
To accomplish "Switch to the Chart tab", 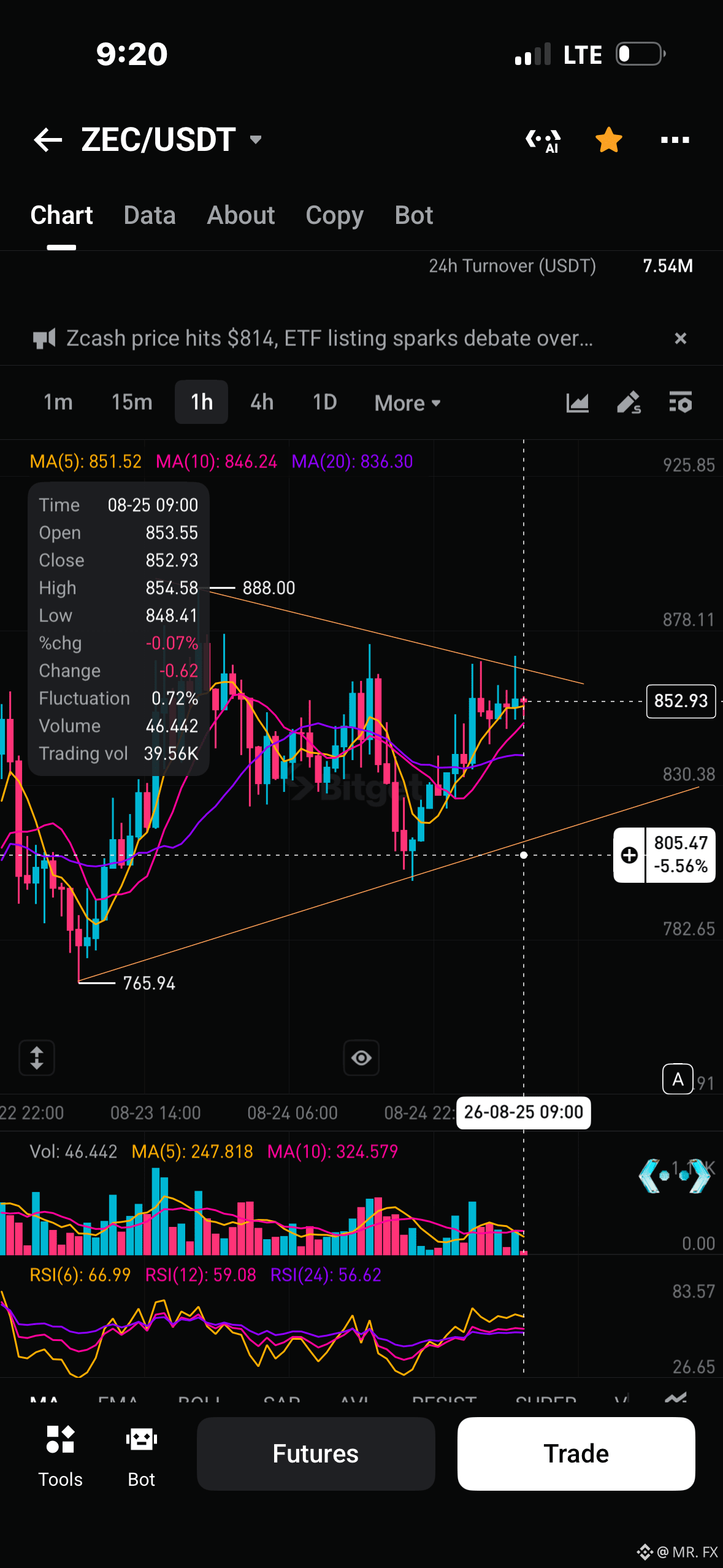I will [x=61, y=215].
